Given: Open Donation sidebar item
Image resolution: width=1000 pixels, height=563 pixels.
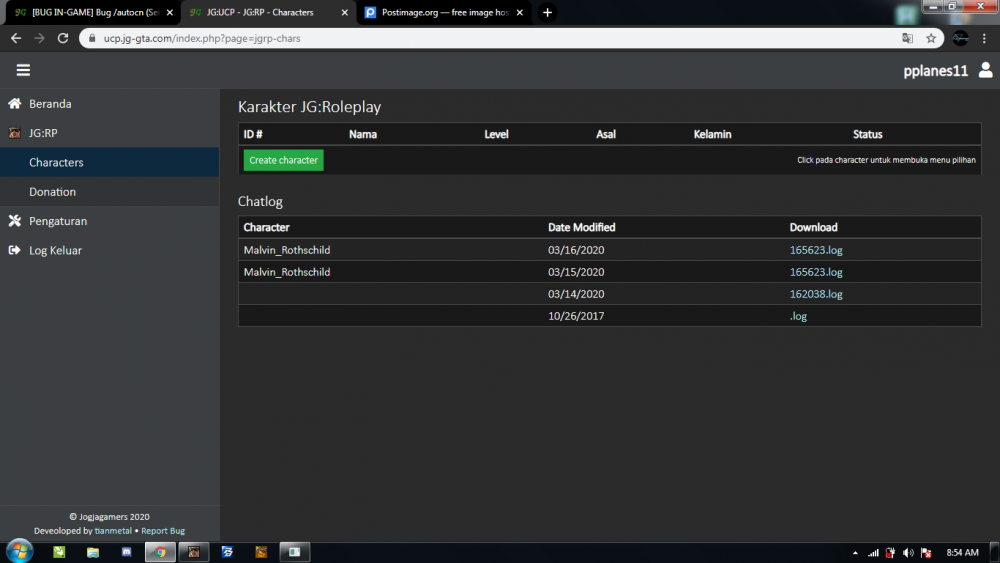Looking at the screenshot, I should tap(110, 191).
